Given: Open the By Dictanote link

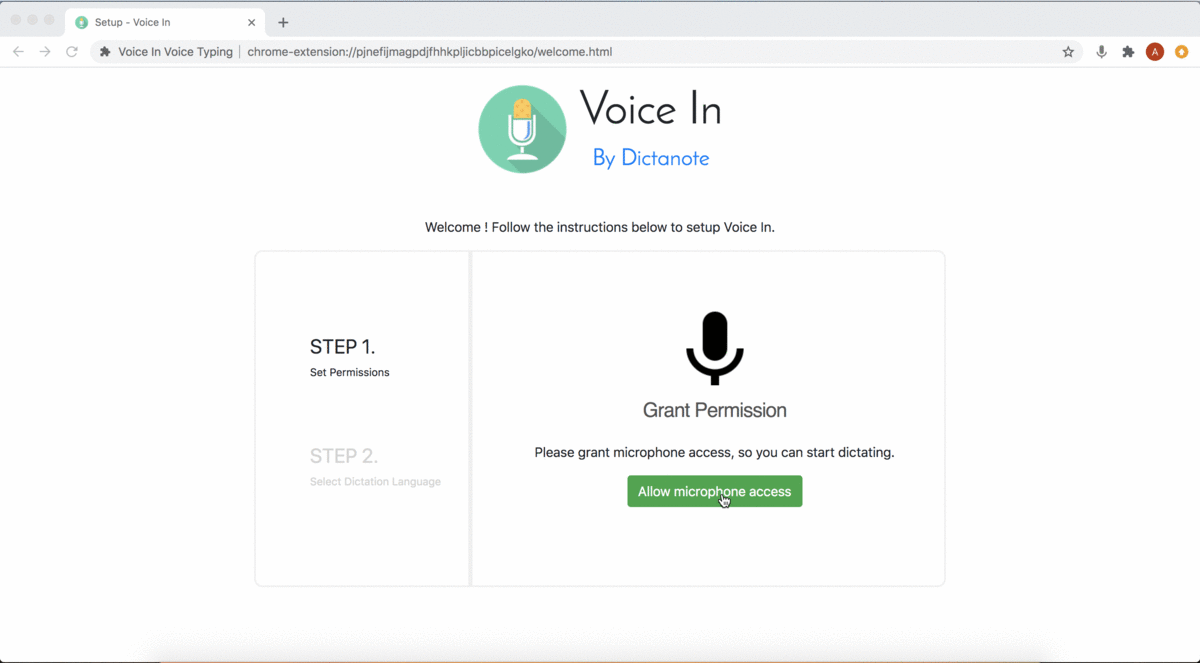Looking at the screenshot, I should pos(651,158).
